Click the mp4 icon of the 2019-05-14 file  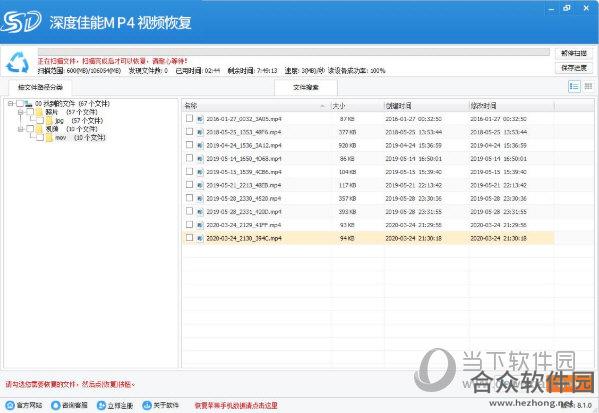pos(200,159)
